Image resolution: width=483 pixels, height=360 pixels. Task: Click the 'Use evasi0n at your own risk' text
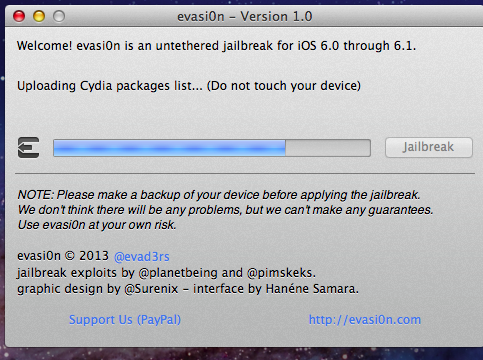click(97, 225)
